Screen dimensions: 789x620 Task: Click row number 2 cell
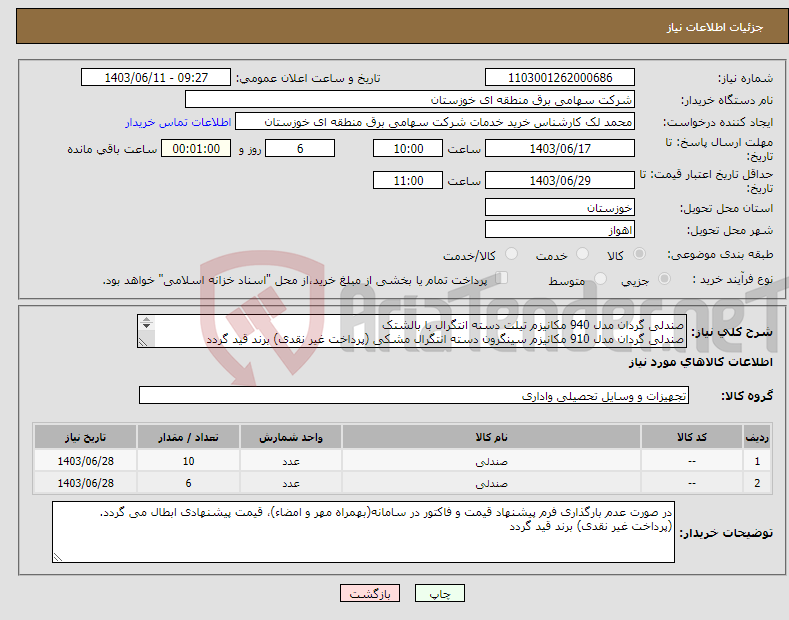pyautogui.click(x=757, y=483)
